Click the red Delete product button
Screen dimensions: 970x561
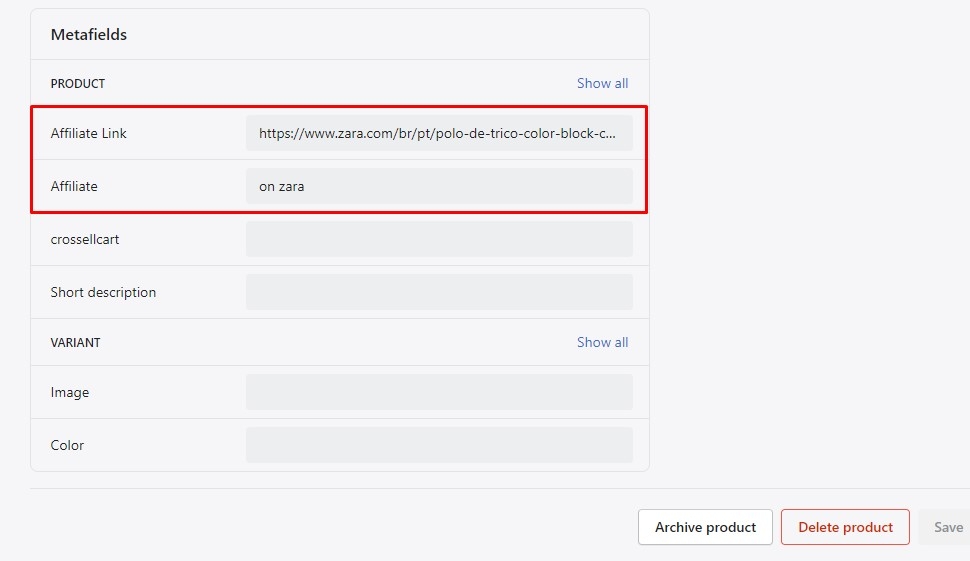point(845,527)
